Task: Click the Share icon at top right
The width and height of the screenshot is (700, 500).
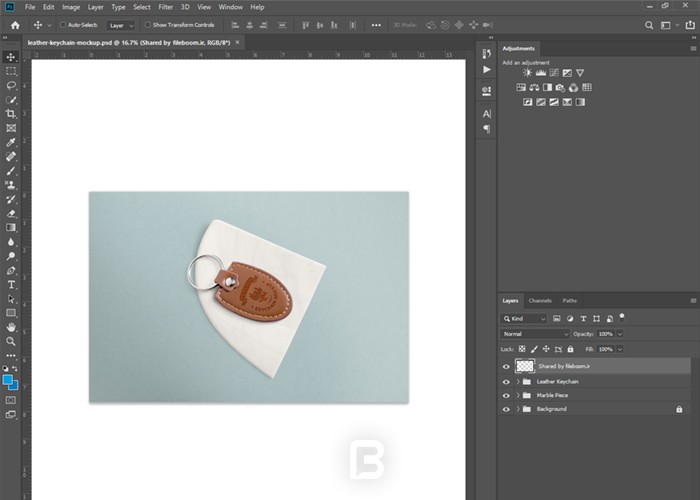Action: tap(690, 25)
